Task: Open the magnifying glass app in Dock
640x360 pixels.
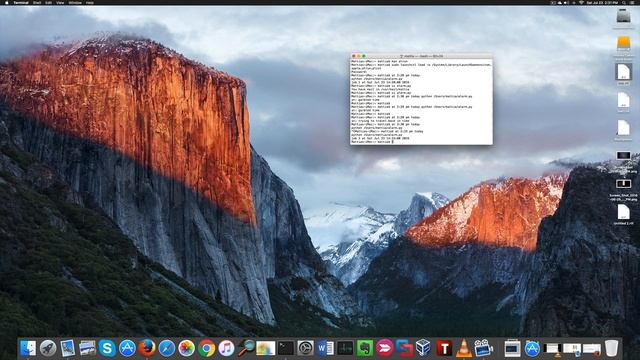Action: tap(246, 348)
